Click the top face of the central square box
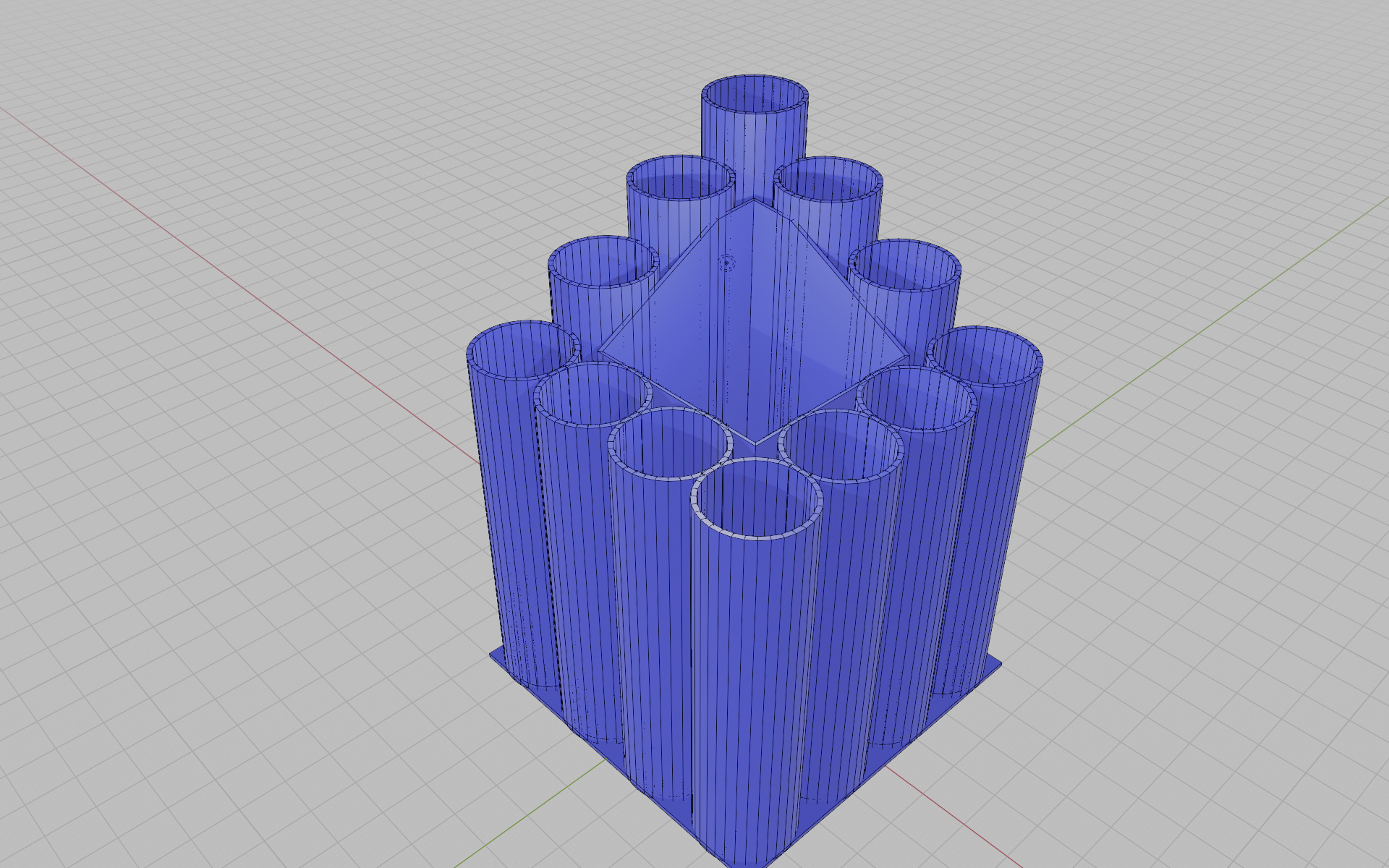1389x868 pixels. [x=752, y=322]
